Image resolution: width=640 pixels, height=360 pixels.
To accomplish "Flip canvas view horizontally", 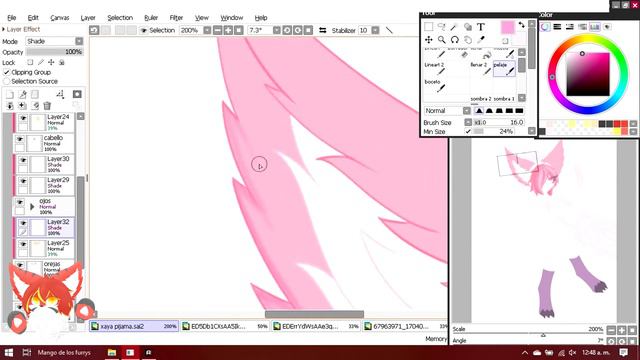I will (x=322, y=30).
